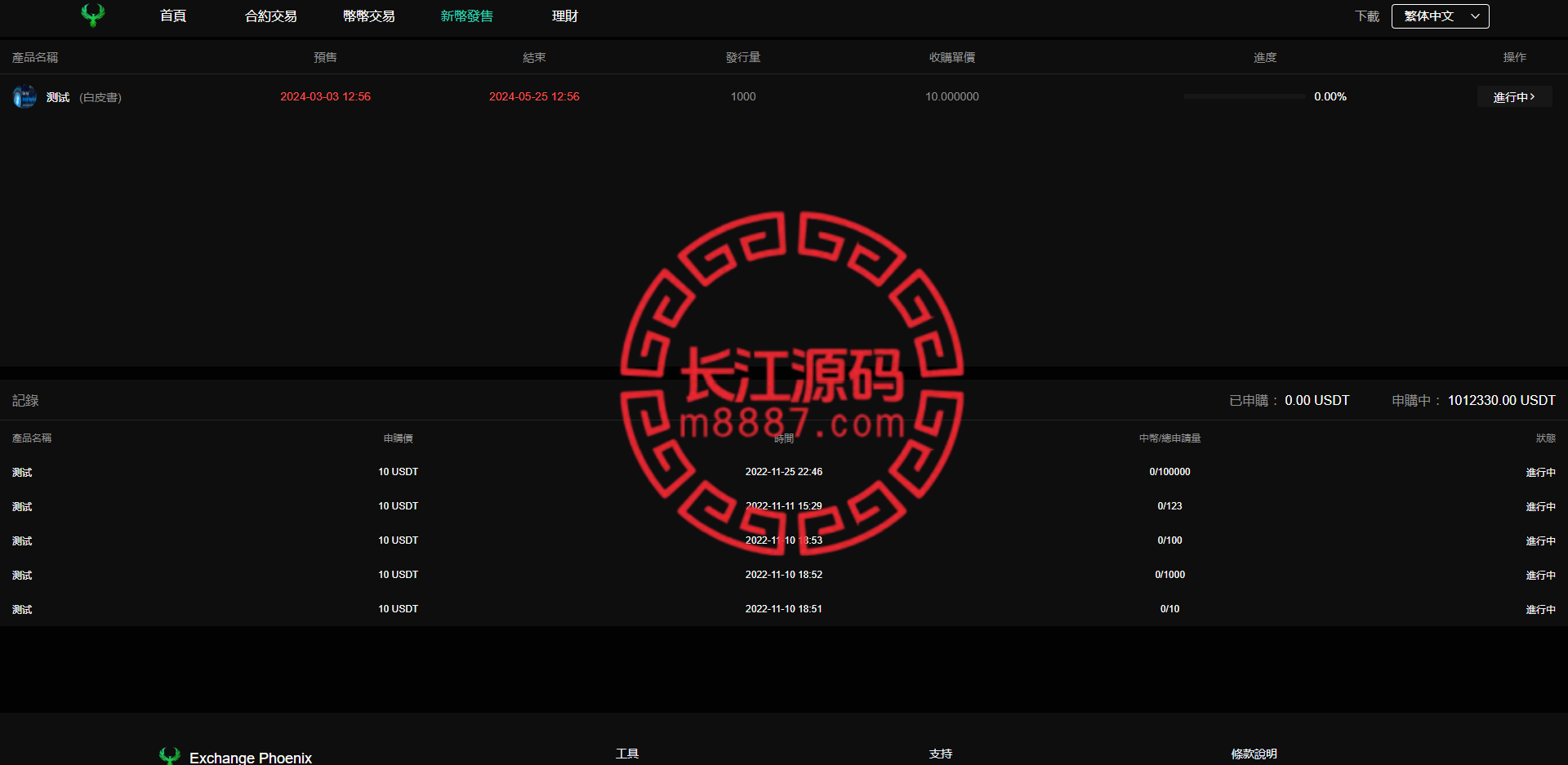1568x765 pixels.
Task: Click the 進行中 action button
Action: click(1514, 97)
